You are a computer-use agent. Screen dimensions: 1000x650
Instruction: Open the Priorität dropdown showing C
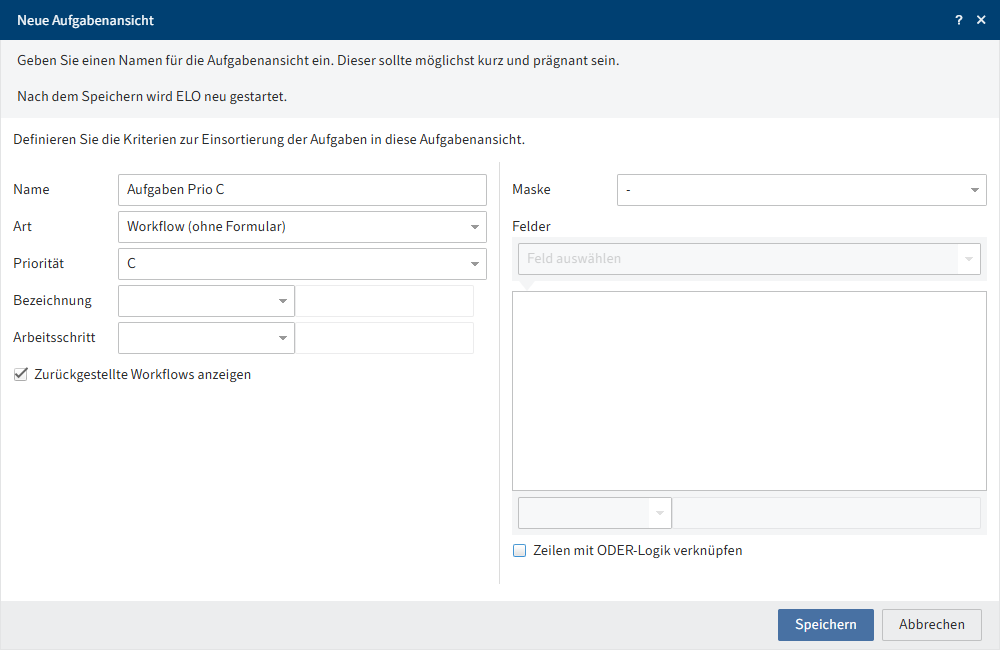click(302, 264)
